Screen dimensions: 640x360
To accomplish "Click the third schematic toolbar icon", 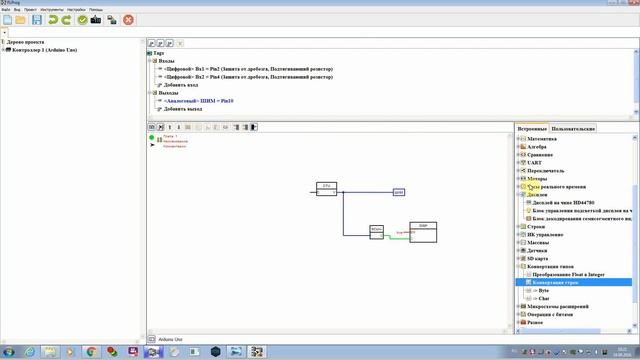I will click(x=170, y=127).
